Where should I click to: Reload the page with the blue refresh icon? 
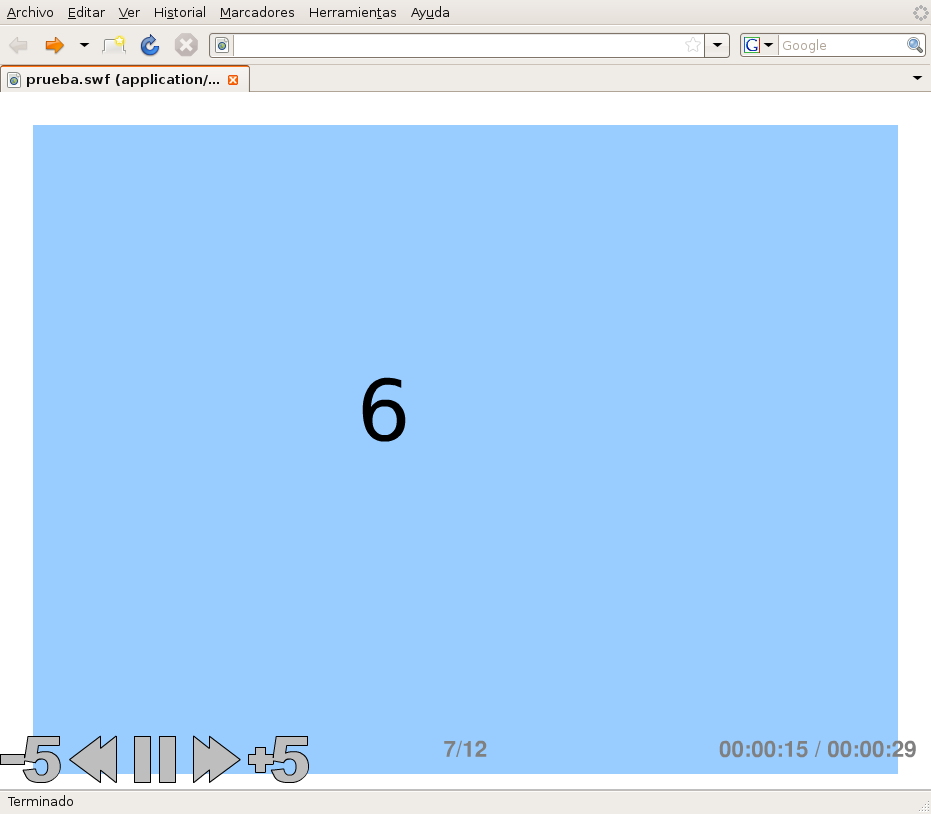point(150,45)
